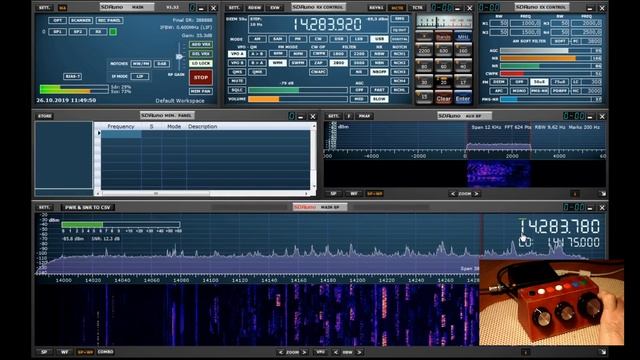Toggle VFO A button
The width and height of the screenshot is (640, 360).
click(236, 53)
